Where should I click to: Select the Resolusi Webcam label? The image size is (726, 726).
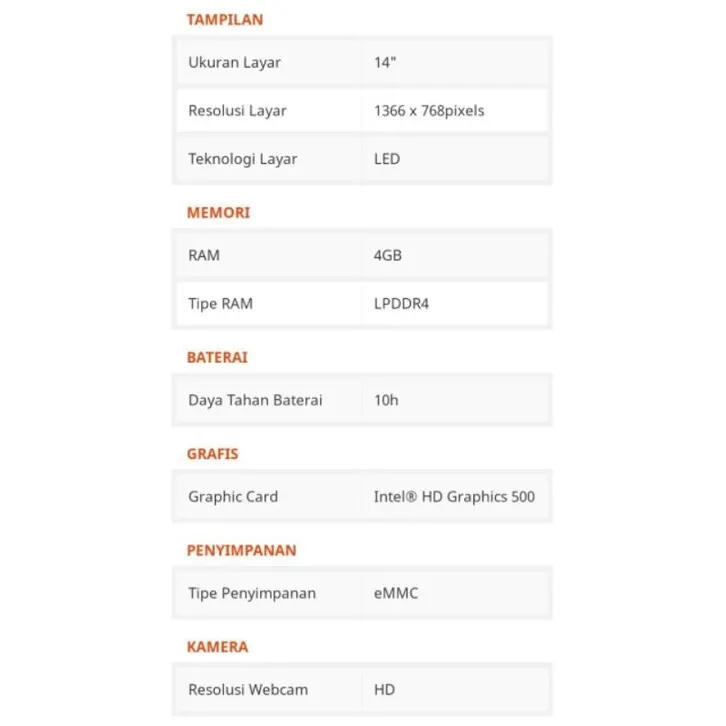click(248, 689)
